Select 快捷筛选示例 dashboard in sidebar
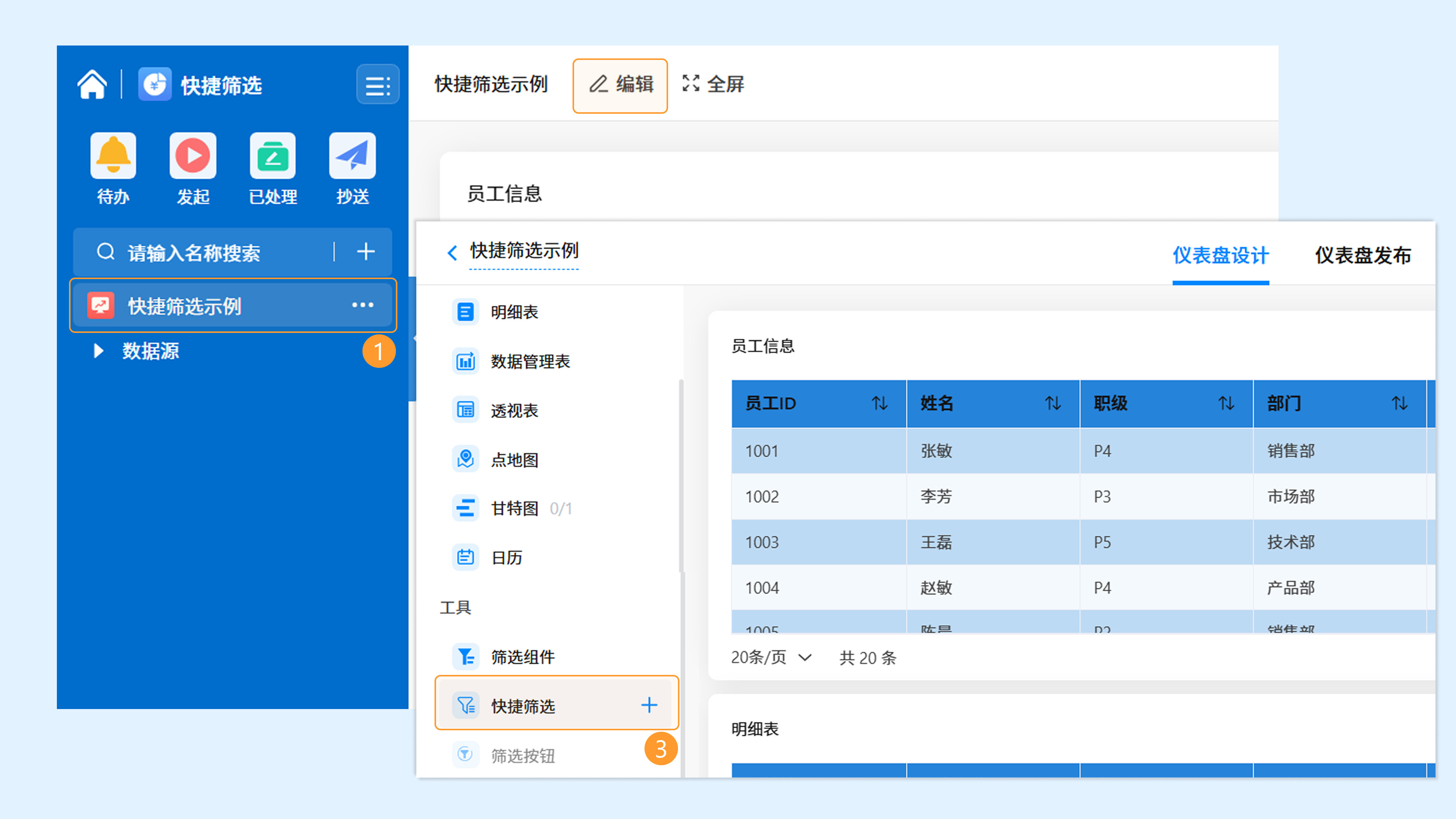 point(233,305)
